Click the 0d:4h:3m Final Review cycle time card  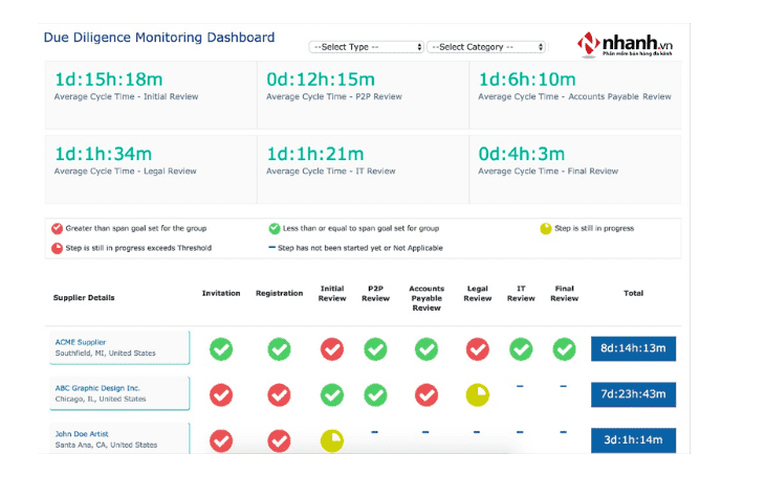[x=575, y=170]
